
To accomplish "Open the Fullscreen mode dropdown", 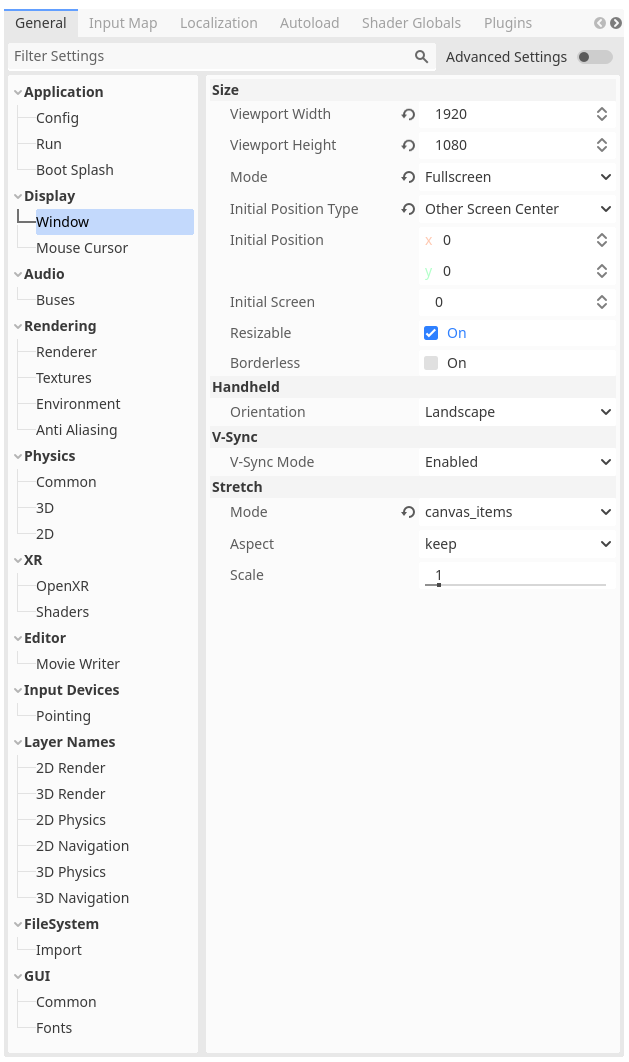I will pos(517,177).
